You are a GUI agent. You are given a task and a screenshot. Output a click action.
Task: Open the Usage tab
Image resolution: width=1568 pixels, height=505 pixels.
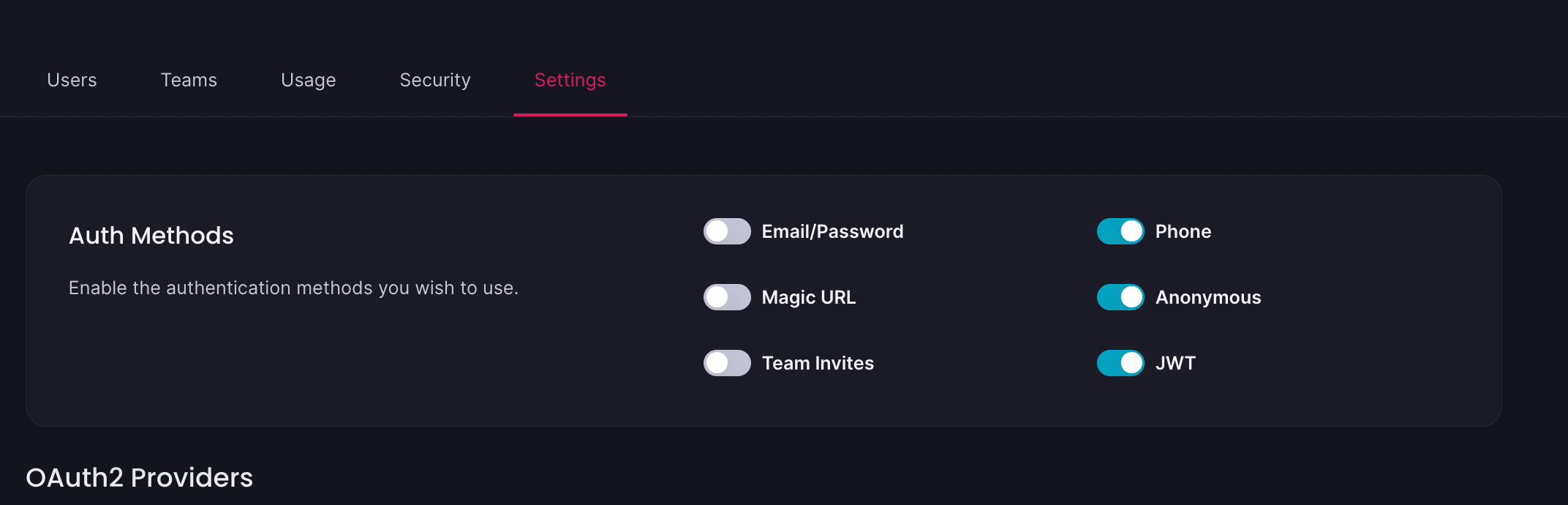coord(309,80)
